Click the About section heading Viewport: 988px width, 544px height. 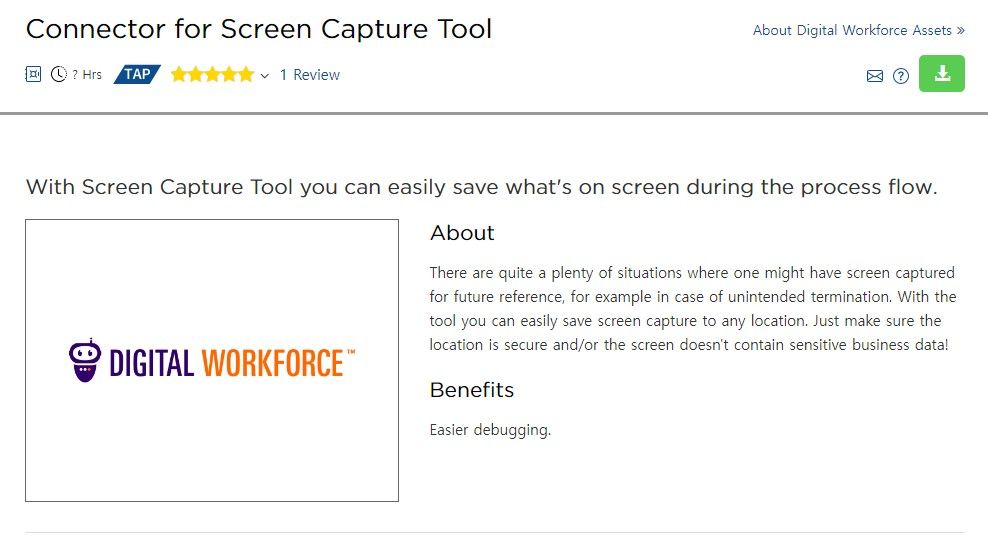click(462, 233)
